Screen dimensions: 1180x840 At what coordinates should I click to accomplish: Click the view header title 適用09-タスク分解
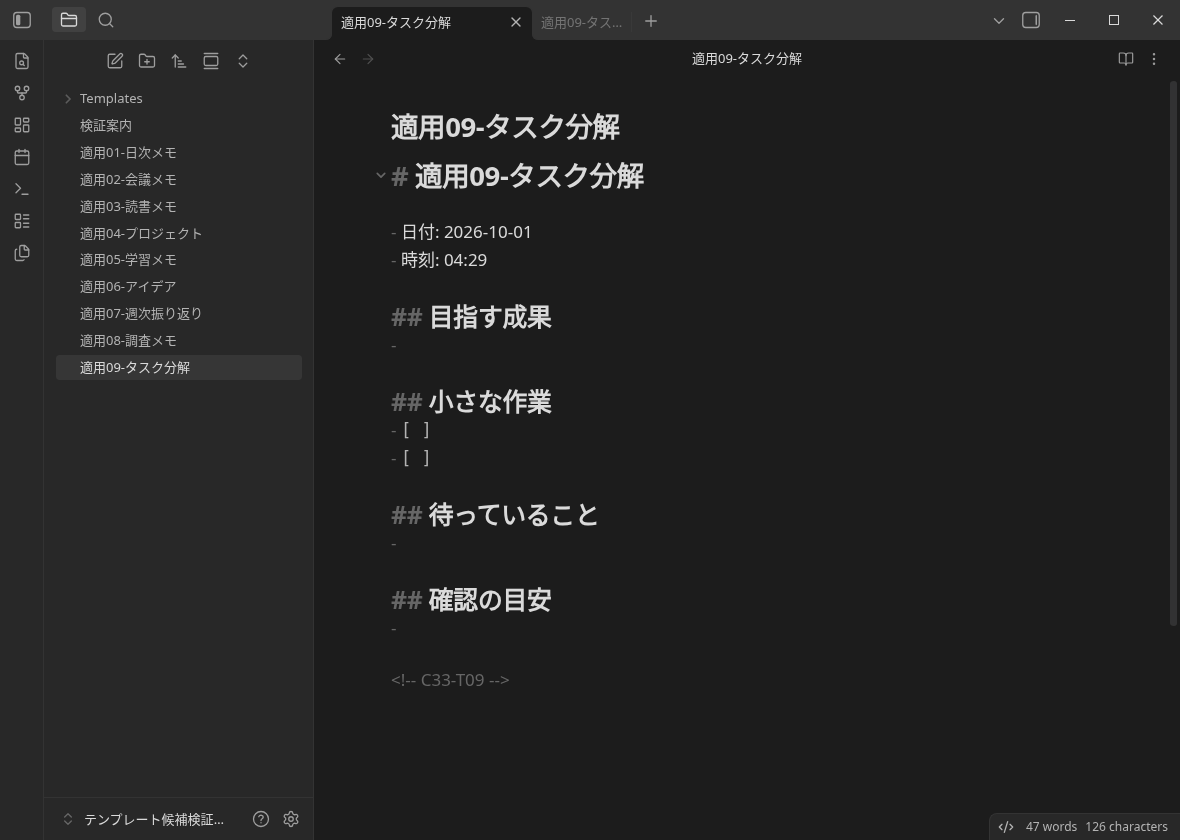[747, 59]
